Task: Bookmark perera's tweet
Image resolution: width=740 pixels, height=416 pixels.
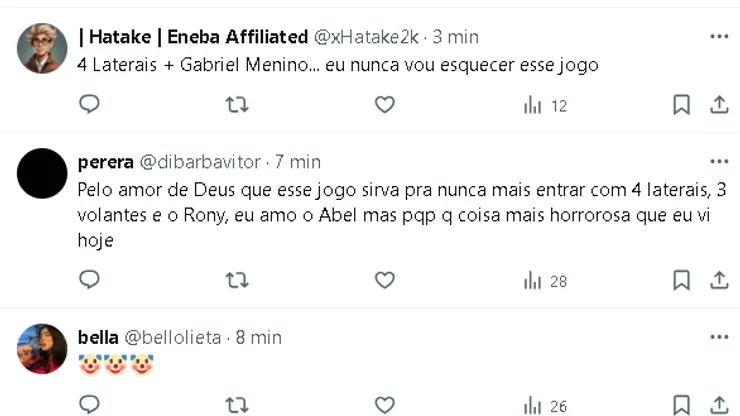Action: click(x=681, y=281)
